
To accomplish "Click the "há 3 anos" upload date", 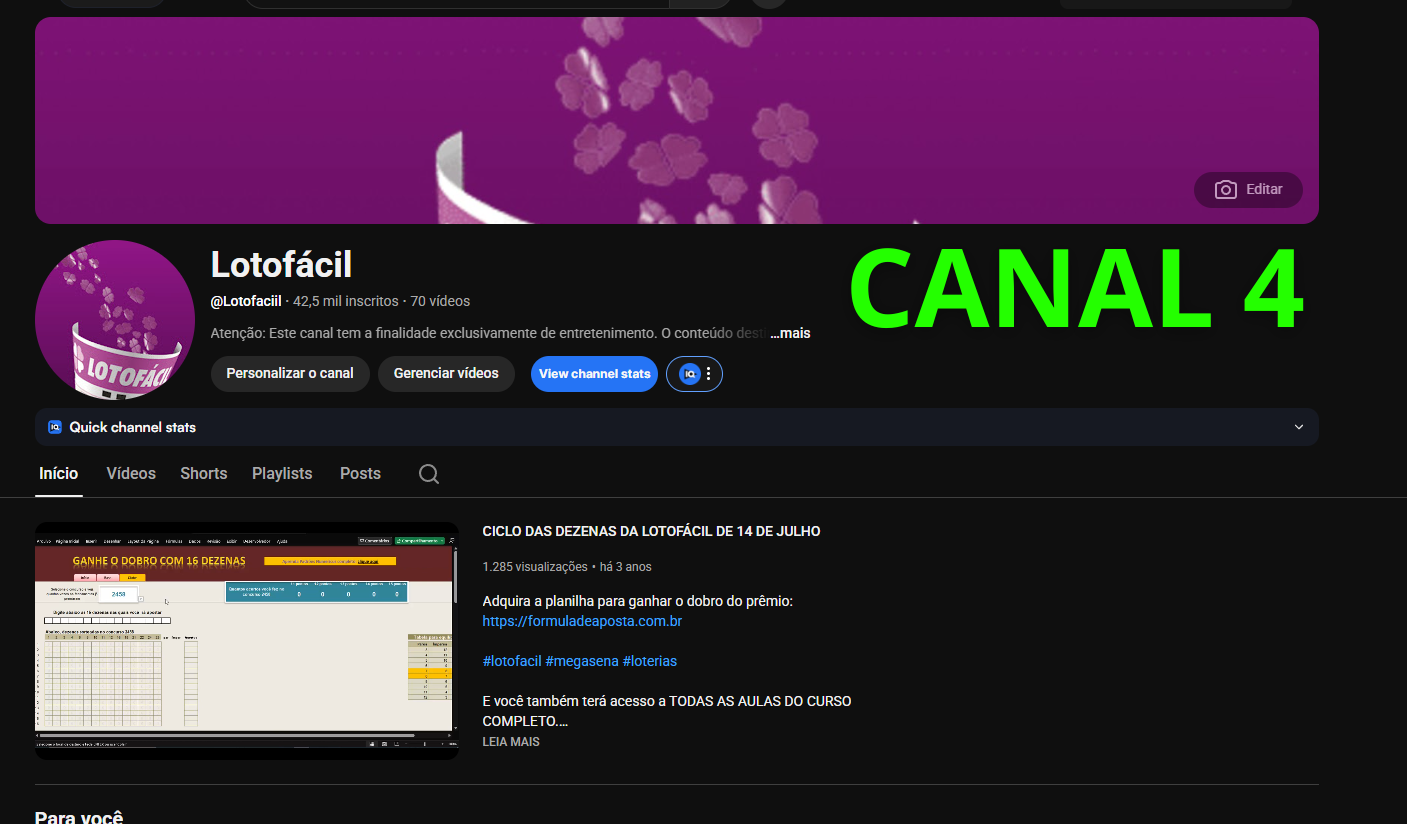I will (625, 567).
